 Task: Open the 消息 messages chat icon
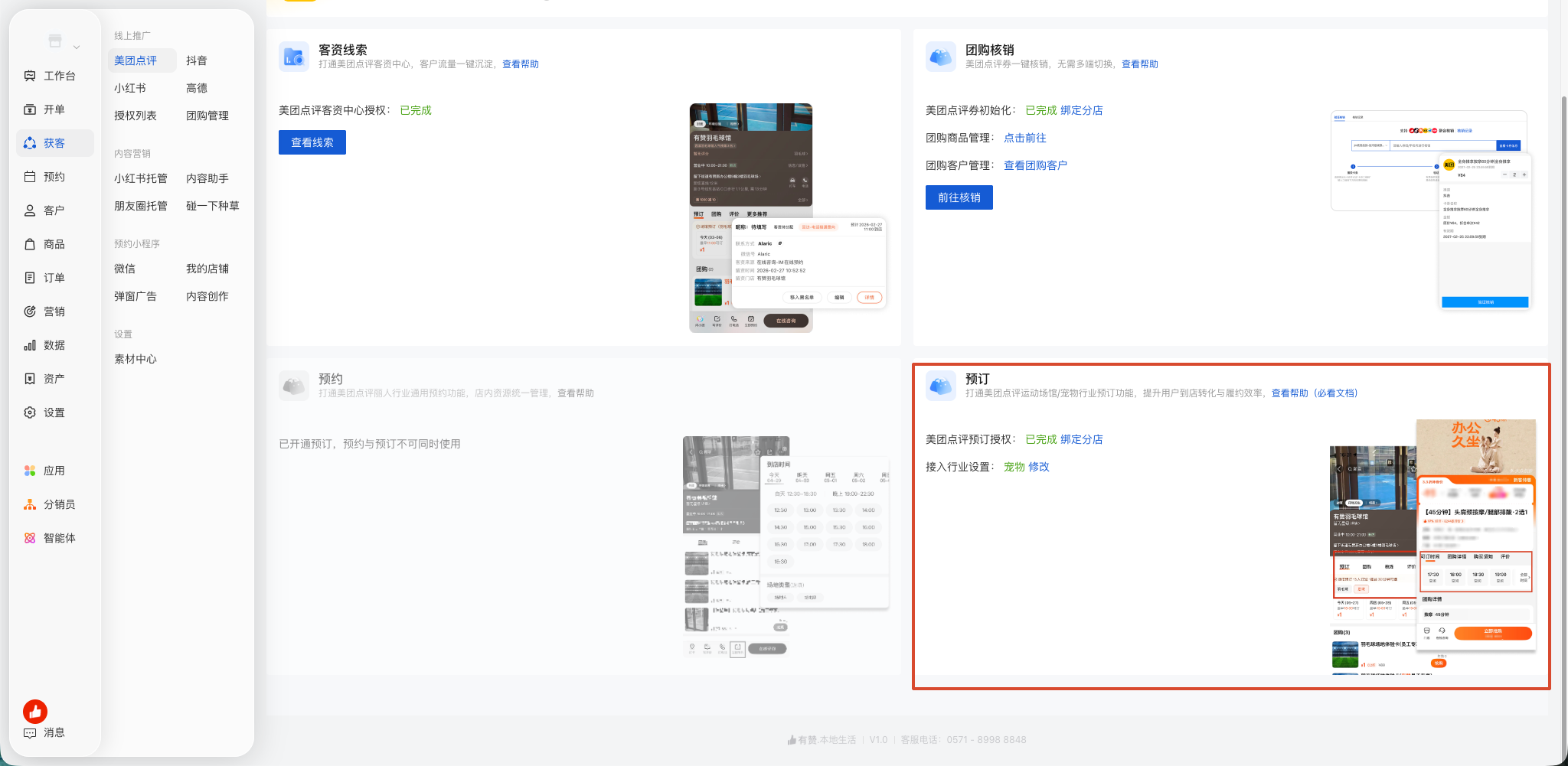[x=30, y=732]
